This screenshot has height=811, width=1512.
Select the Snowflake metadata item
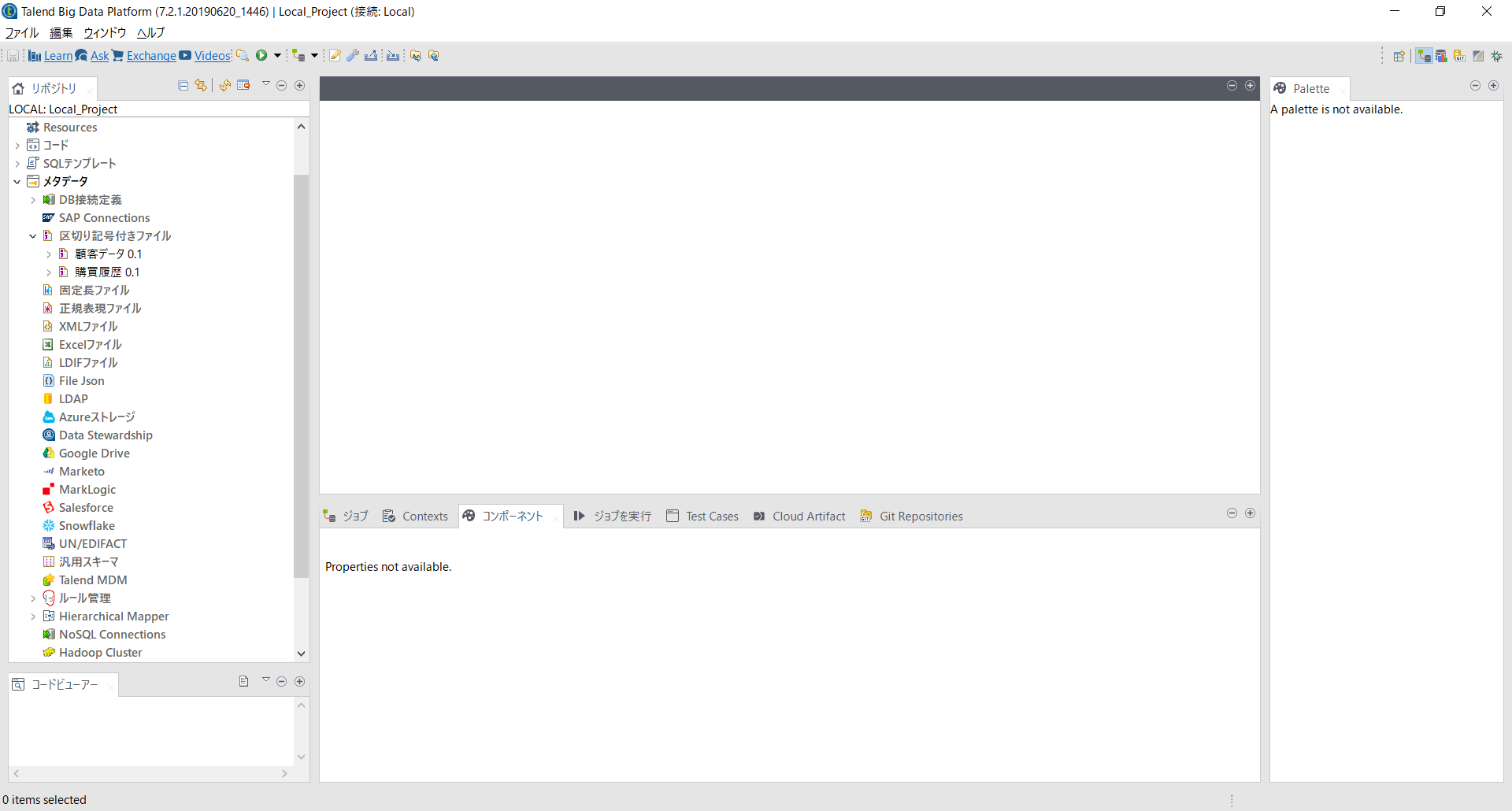coord(87,526)
